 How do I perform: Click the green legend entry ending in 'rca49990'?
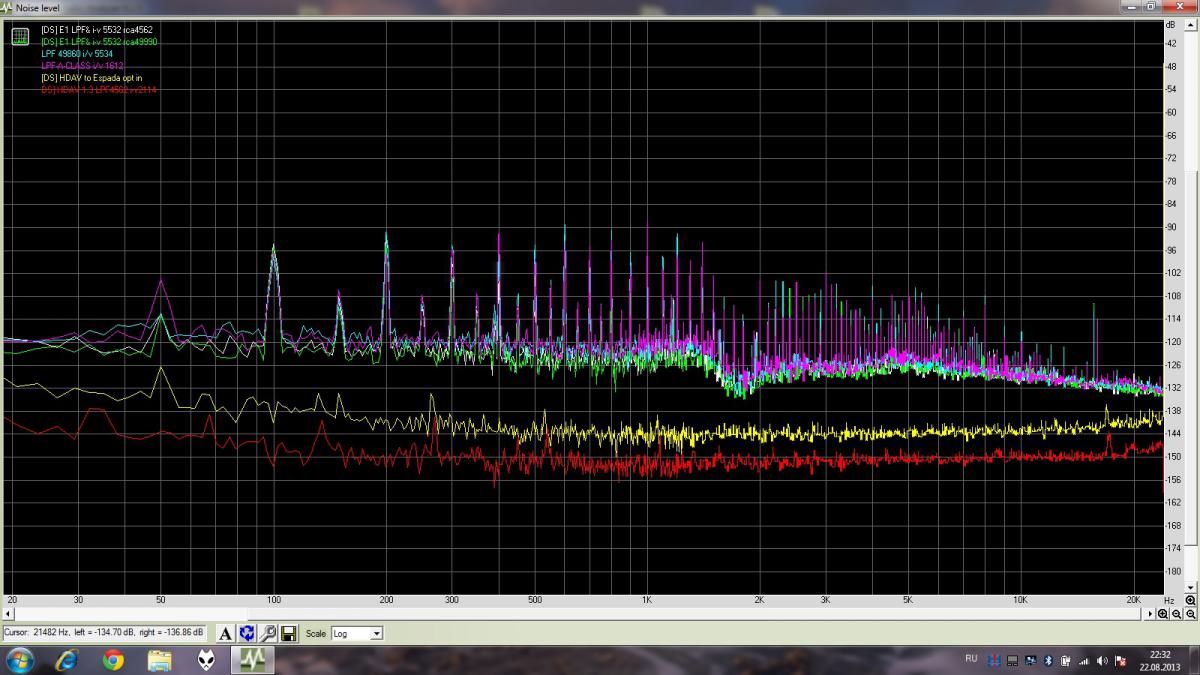point(99,42)
